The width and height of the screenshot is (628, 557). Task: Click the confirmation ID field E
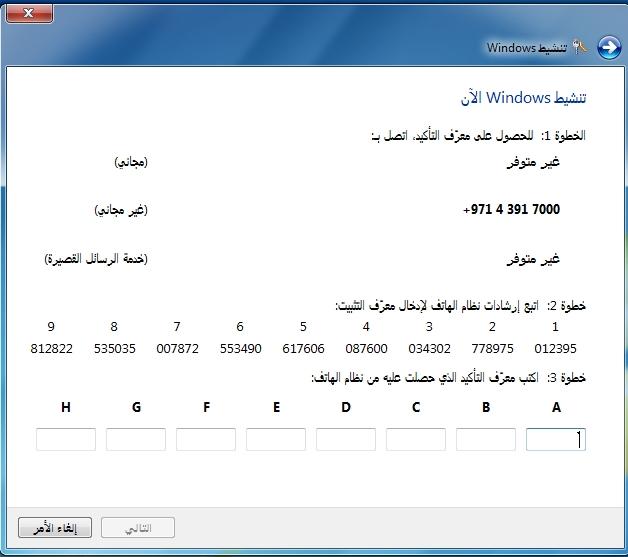coord(276,439)
